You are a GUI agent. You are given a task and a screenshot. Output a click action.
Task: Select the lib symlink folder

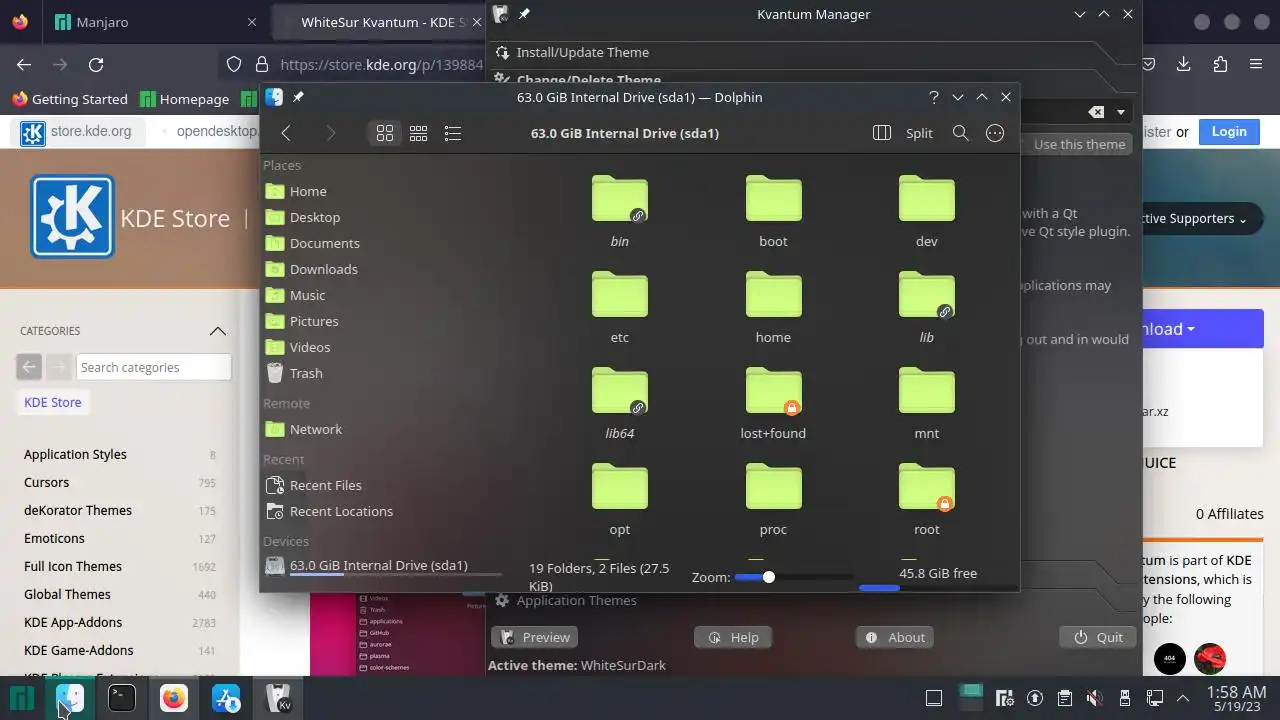(x=927, y=295)
